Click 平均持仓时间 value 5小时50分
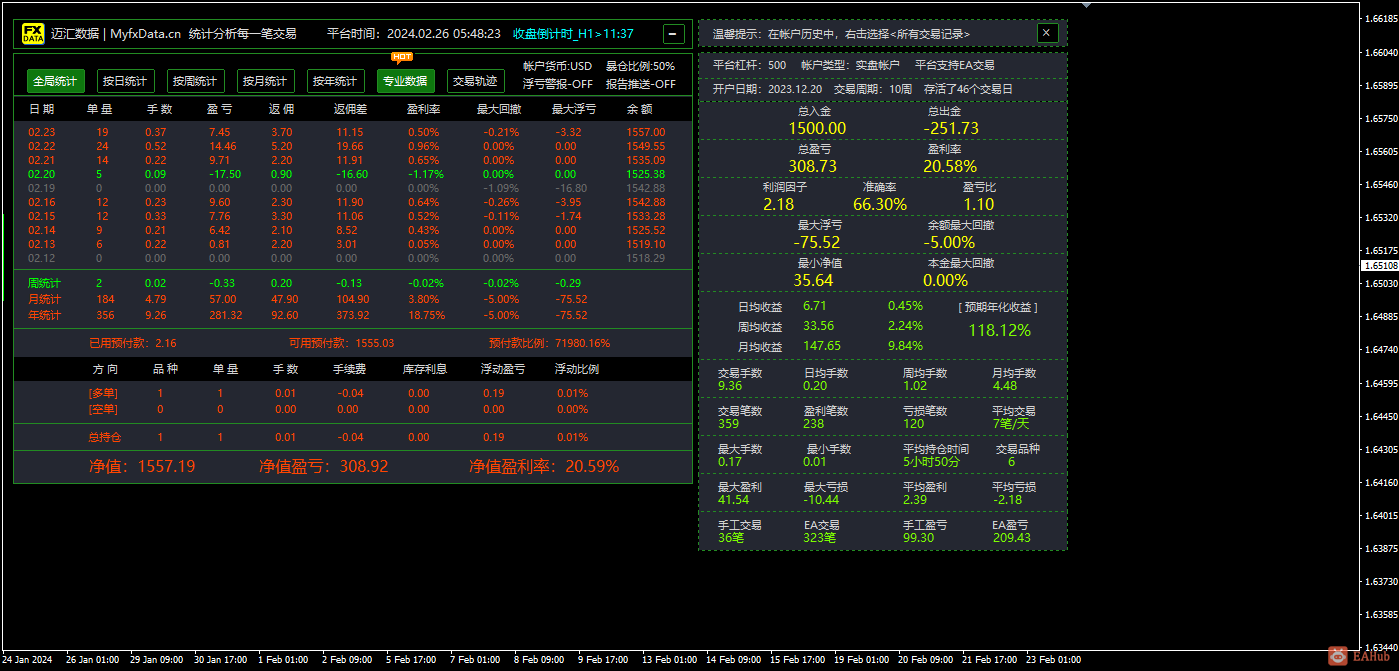Viewport: 1399px width, 671px height. [931, 462]
